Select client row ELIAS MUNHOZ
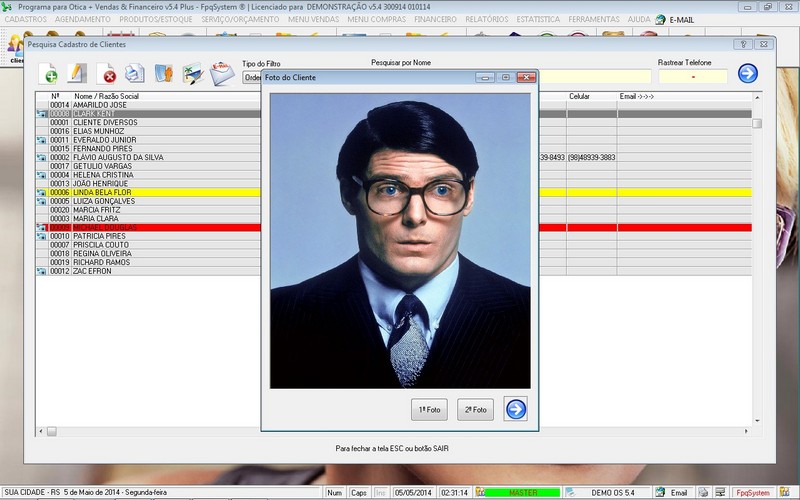Screen dimensions: 800x500 (148, 131)
